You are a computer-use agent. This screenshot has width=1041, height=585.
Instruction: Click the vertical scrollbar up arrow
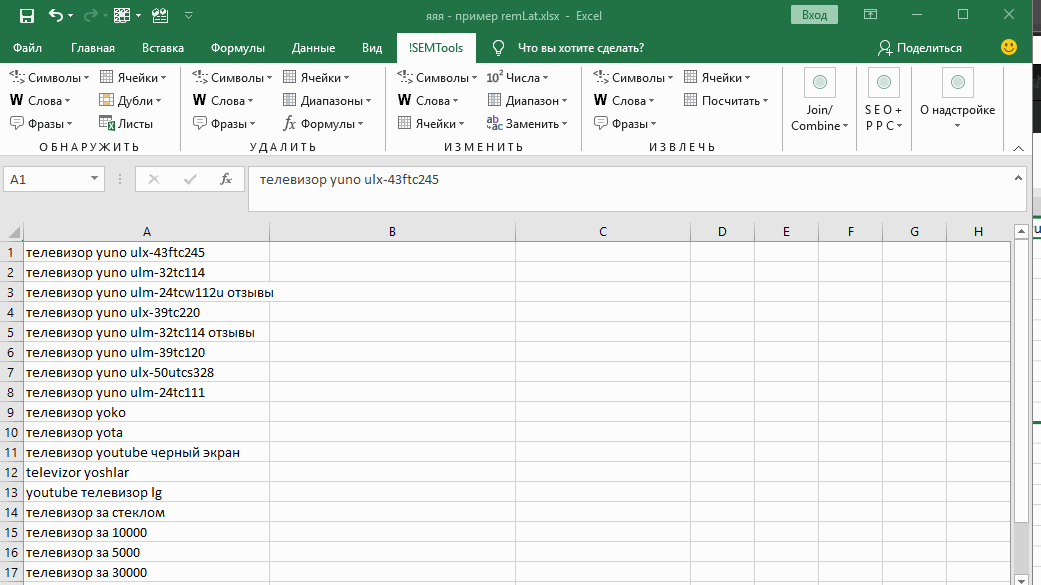(x=1021, y=232)
